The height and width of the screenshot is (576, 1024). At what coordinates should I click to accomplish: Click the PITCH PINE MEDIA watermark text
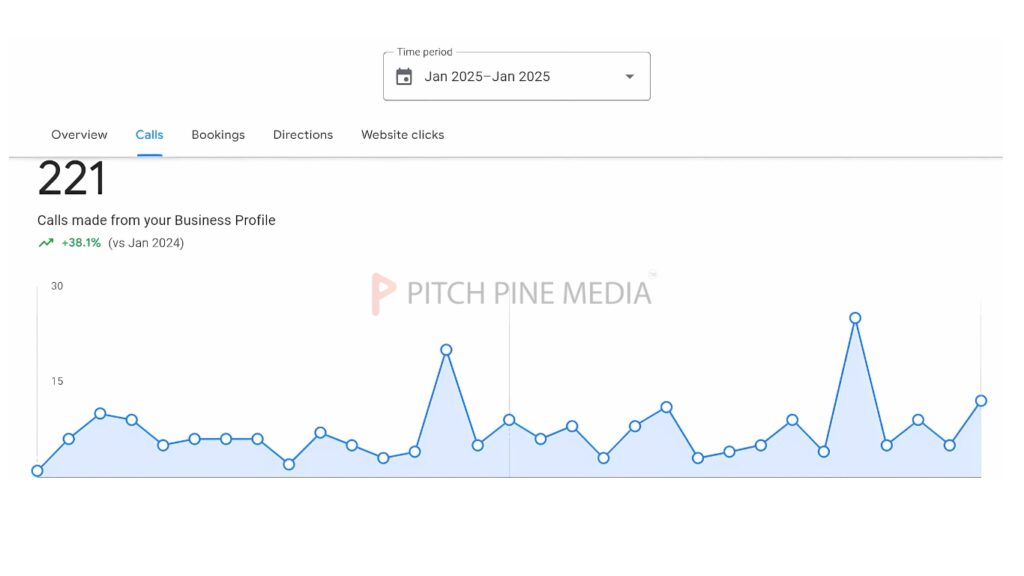[529, 293]
